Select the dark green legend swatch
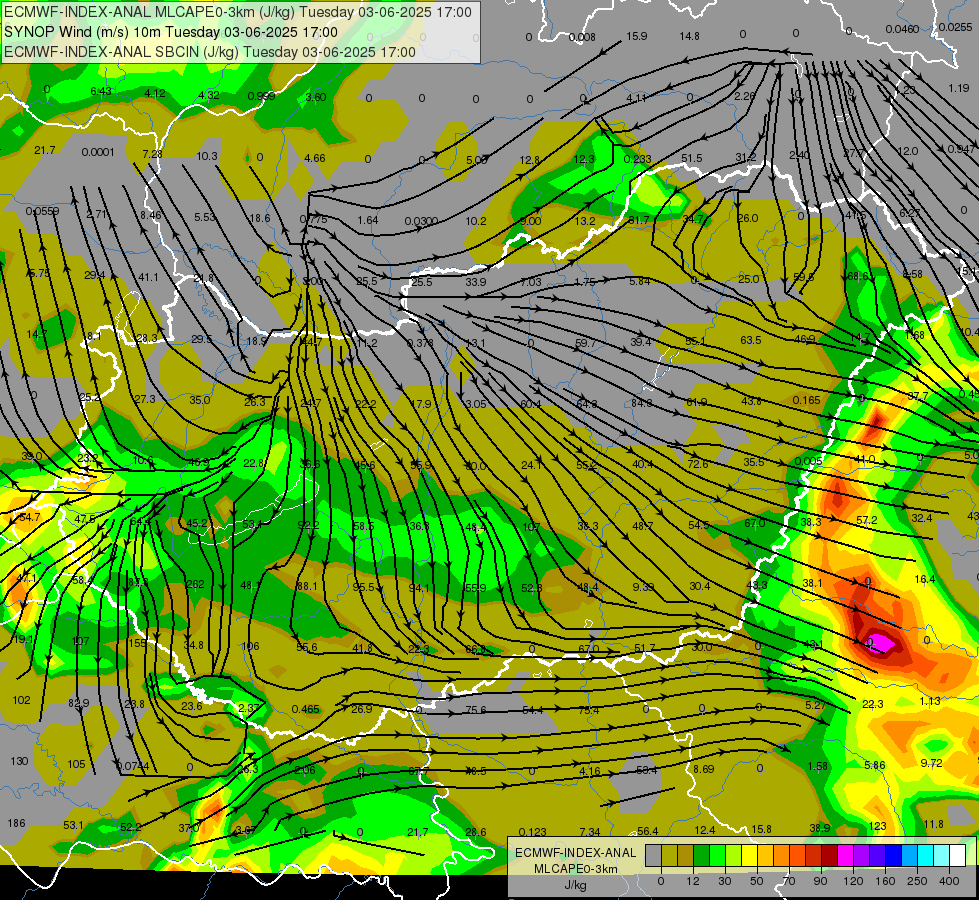Image resolution: width=979 pixels, height=900 pixels. pos(701,856)
